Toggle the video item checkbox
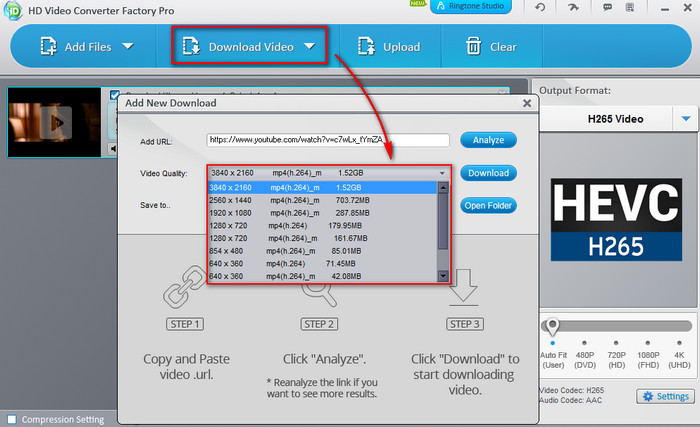Screen dimensions: 700x427 114,95
